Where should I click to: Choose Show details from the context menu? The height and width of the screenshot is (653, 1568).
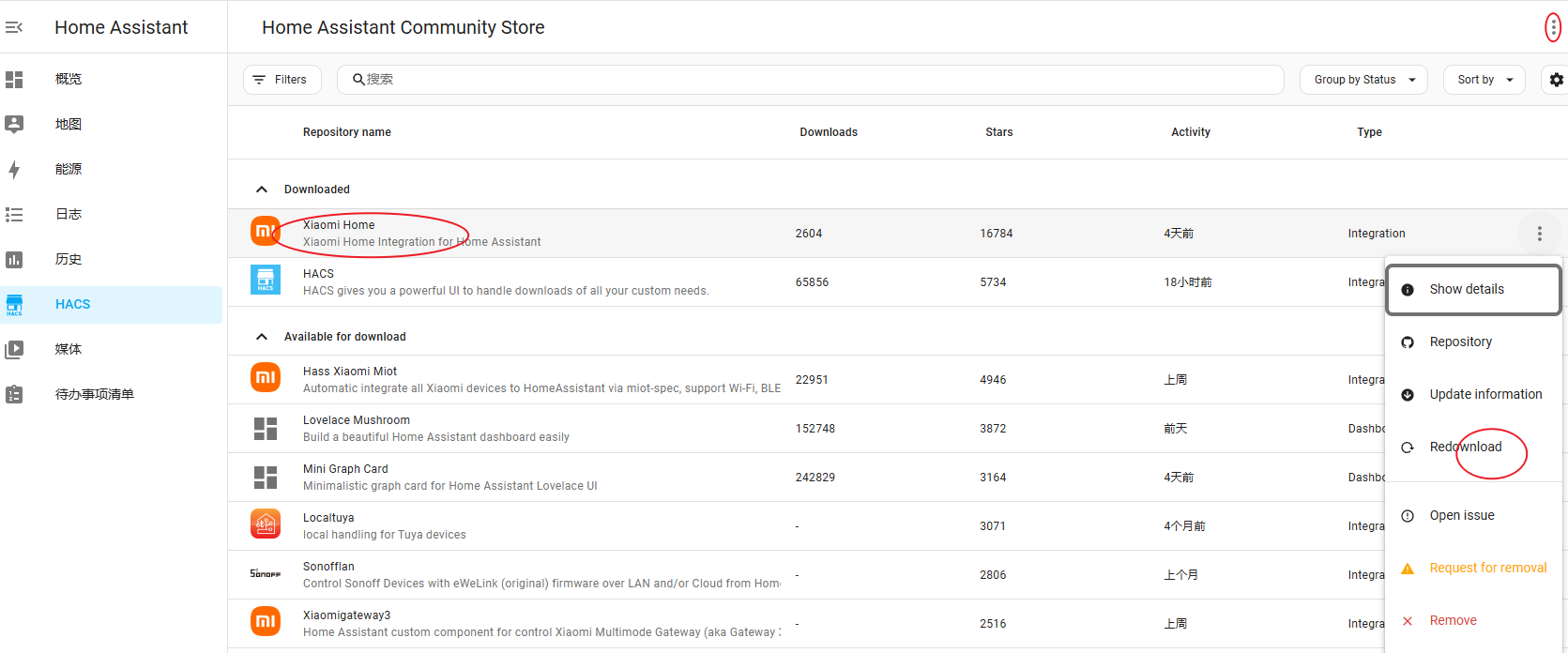tap(1473, 290)
